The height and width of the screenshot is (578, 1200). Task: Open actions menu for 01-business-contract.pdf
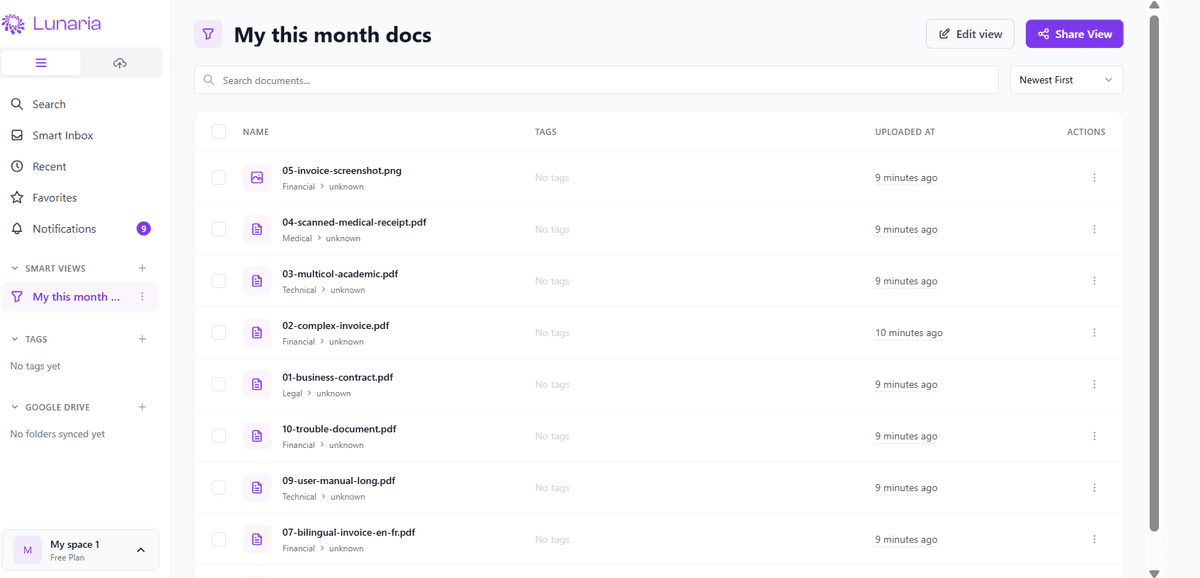coord(1094,384)
